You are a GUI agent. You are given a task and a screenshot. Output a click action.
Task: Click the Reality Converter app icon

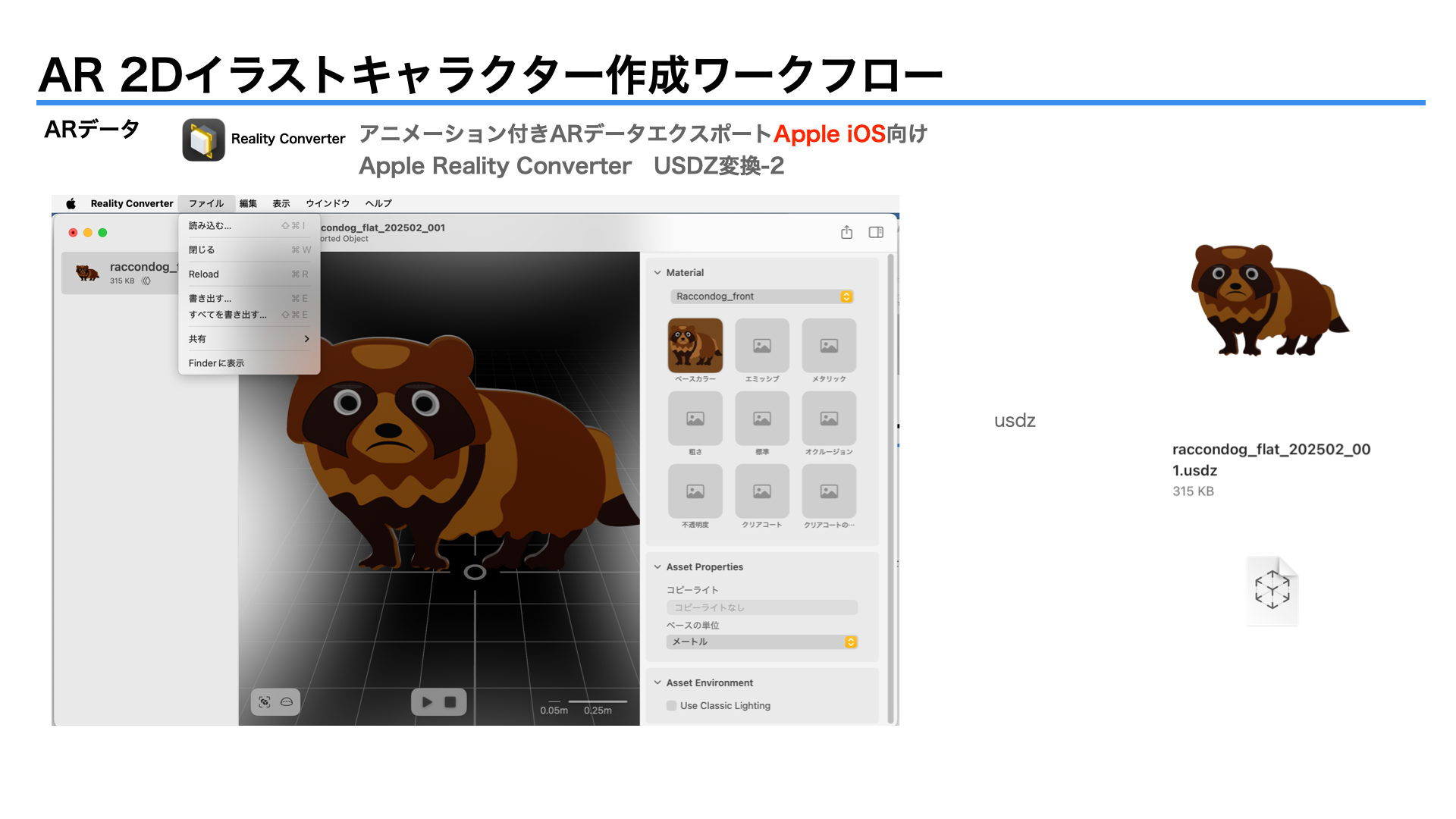[203, 140]
